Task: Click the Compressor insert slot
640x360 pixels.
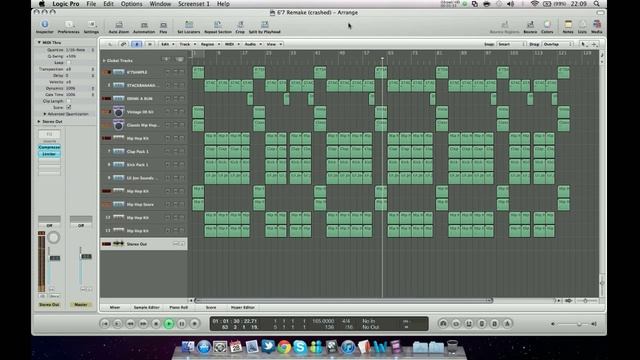Action: point(49,147)
